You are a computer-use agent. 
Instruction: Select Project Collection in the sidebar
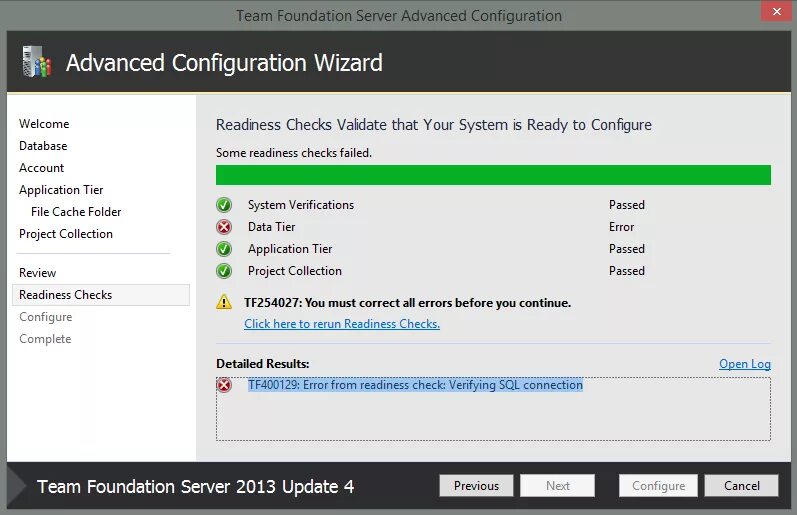[66, 234]
